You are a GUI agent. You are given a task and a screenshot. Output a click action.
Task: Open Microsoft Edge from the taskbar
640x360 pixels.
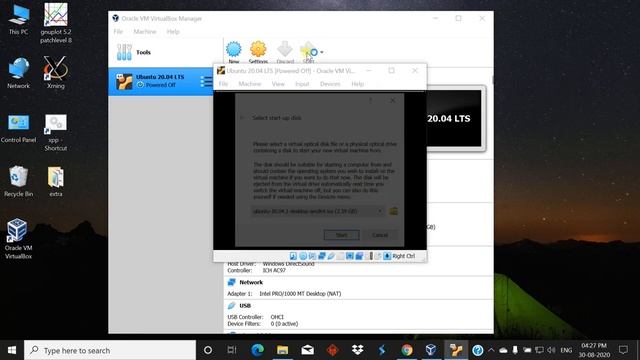(258, 350)
